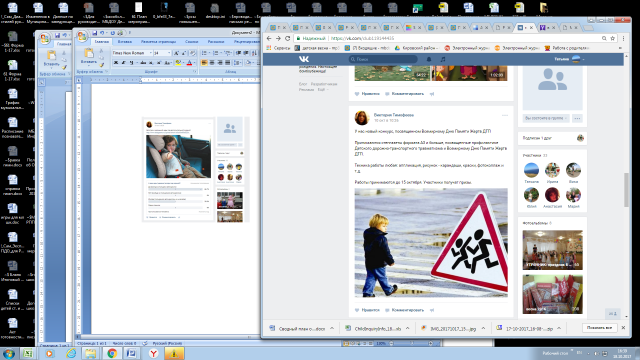This screenshot has height=360, width=640.
Task: Open the road sign child photo in post
Action: (431, 242)
